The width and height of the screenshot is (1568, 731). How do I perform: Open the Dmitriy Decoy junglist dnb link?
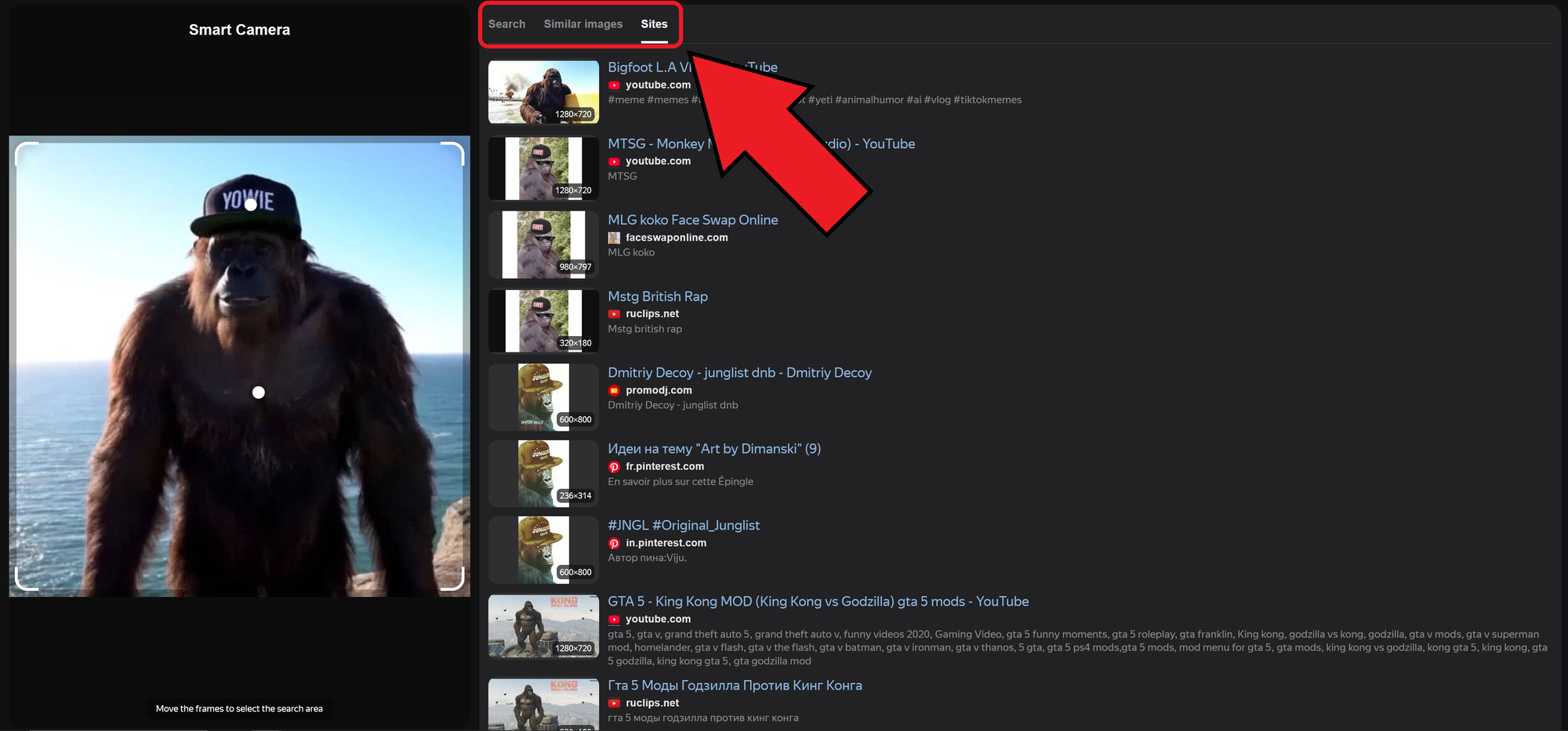[x=739, y=372]
